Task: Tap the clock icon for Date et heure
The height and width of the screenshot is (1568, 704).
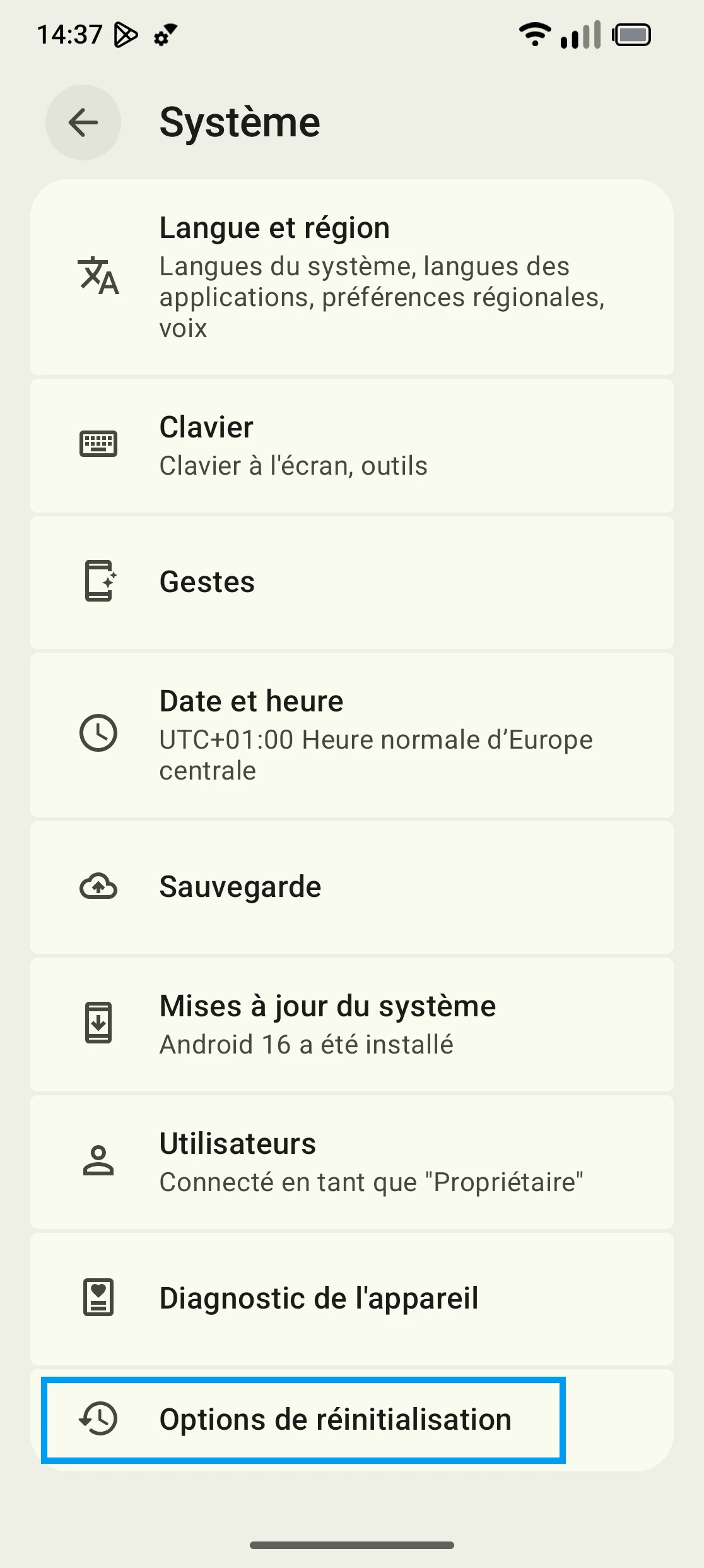Action: [98, 733]
